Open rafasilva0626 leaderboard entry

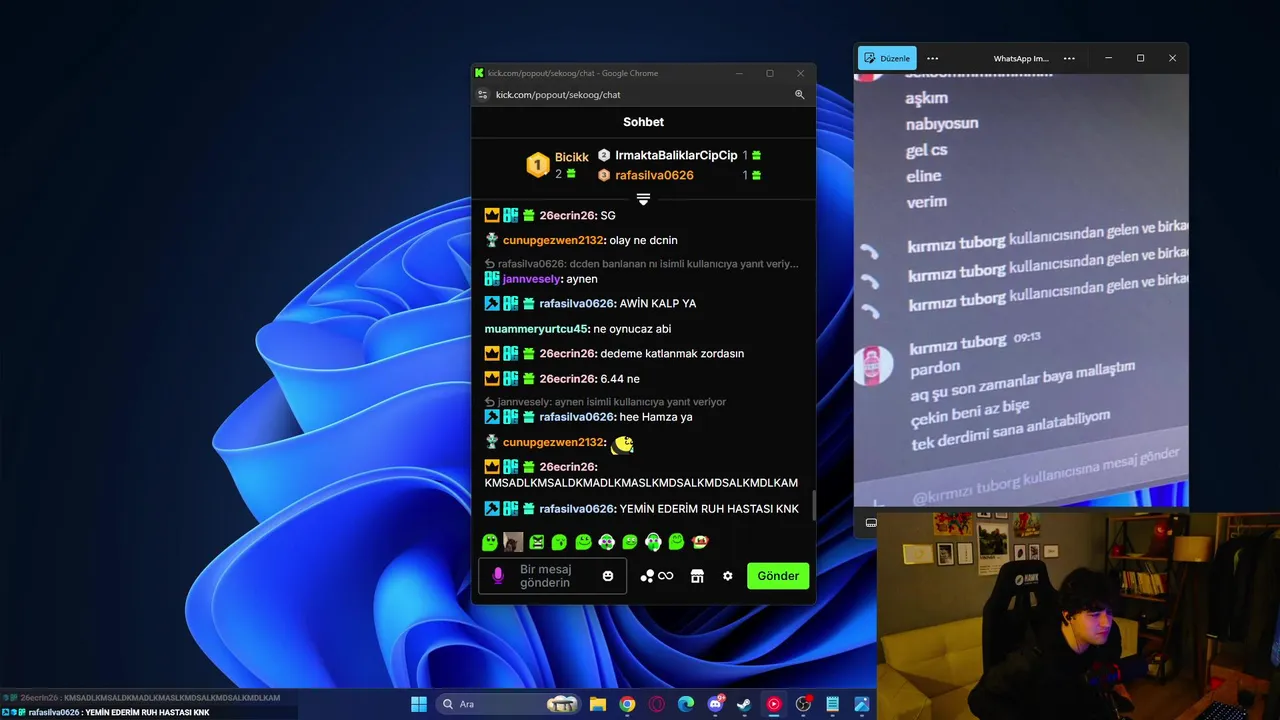point(654,175)
